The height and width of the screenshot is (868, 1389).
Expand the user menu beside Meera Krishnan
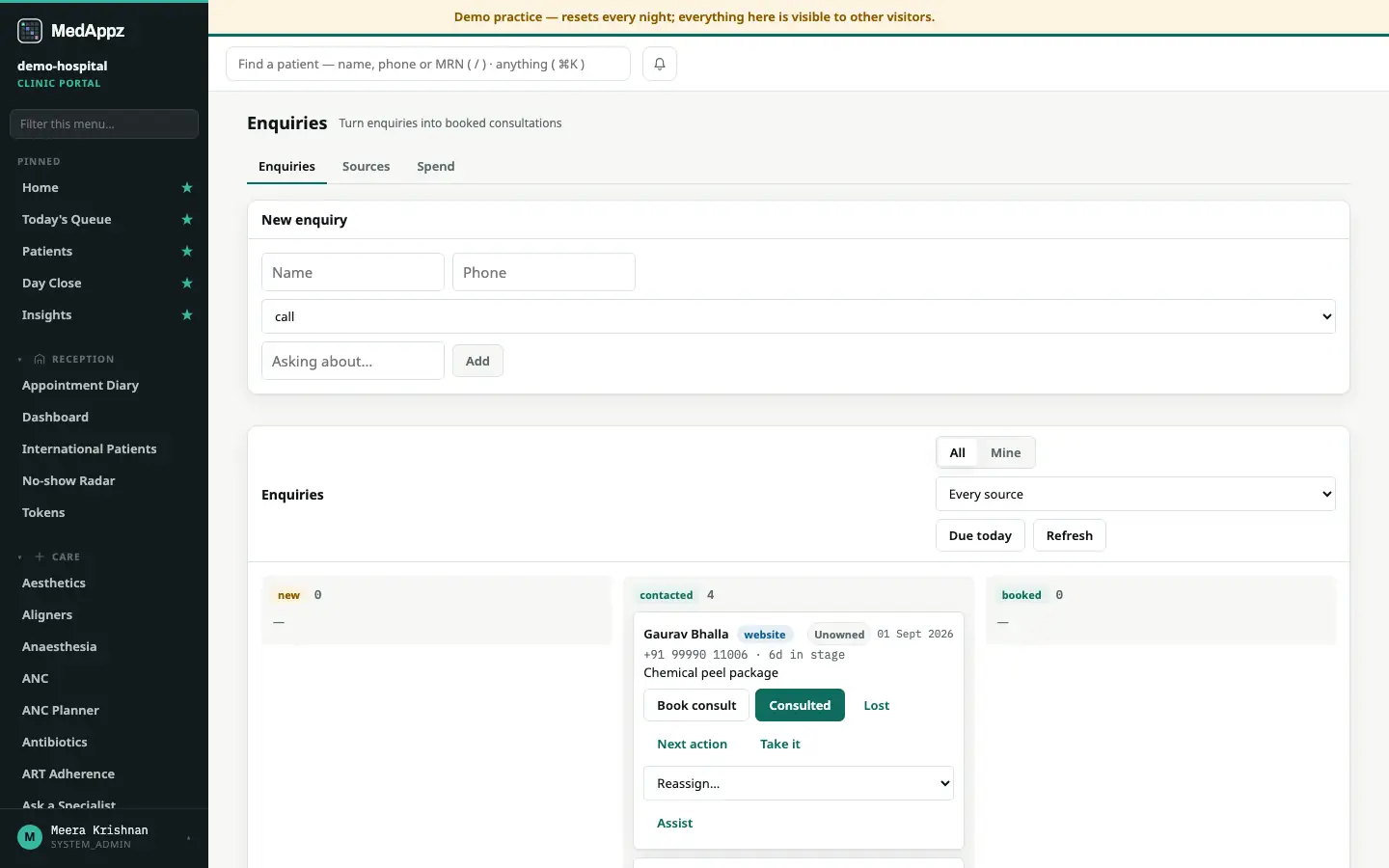[188, 838]
